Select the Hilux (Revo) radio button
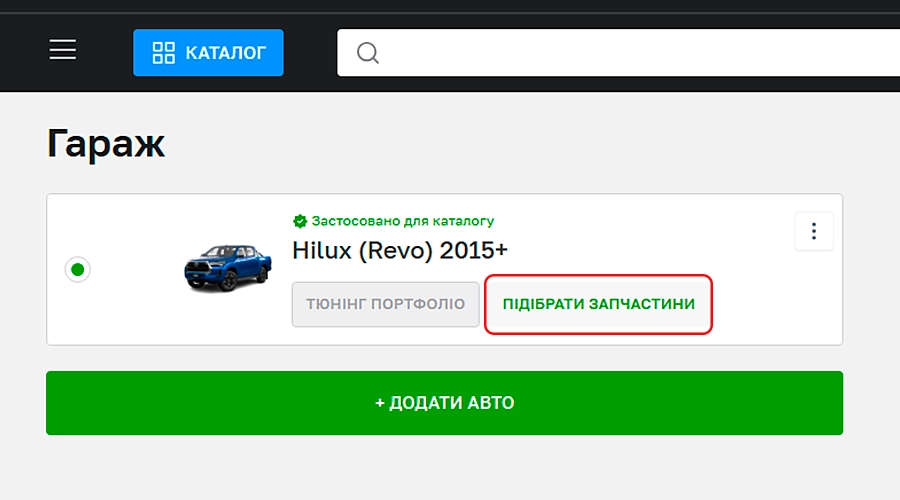The width and height of the screenshot is (900, 500). click(x=77, y=269)
